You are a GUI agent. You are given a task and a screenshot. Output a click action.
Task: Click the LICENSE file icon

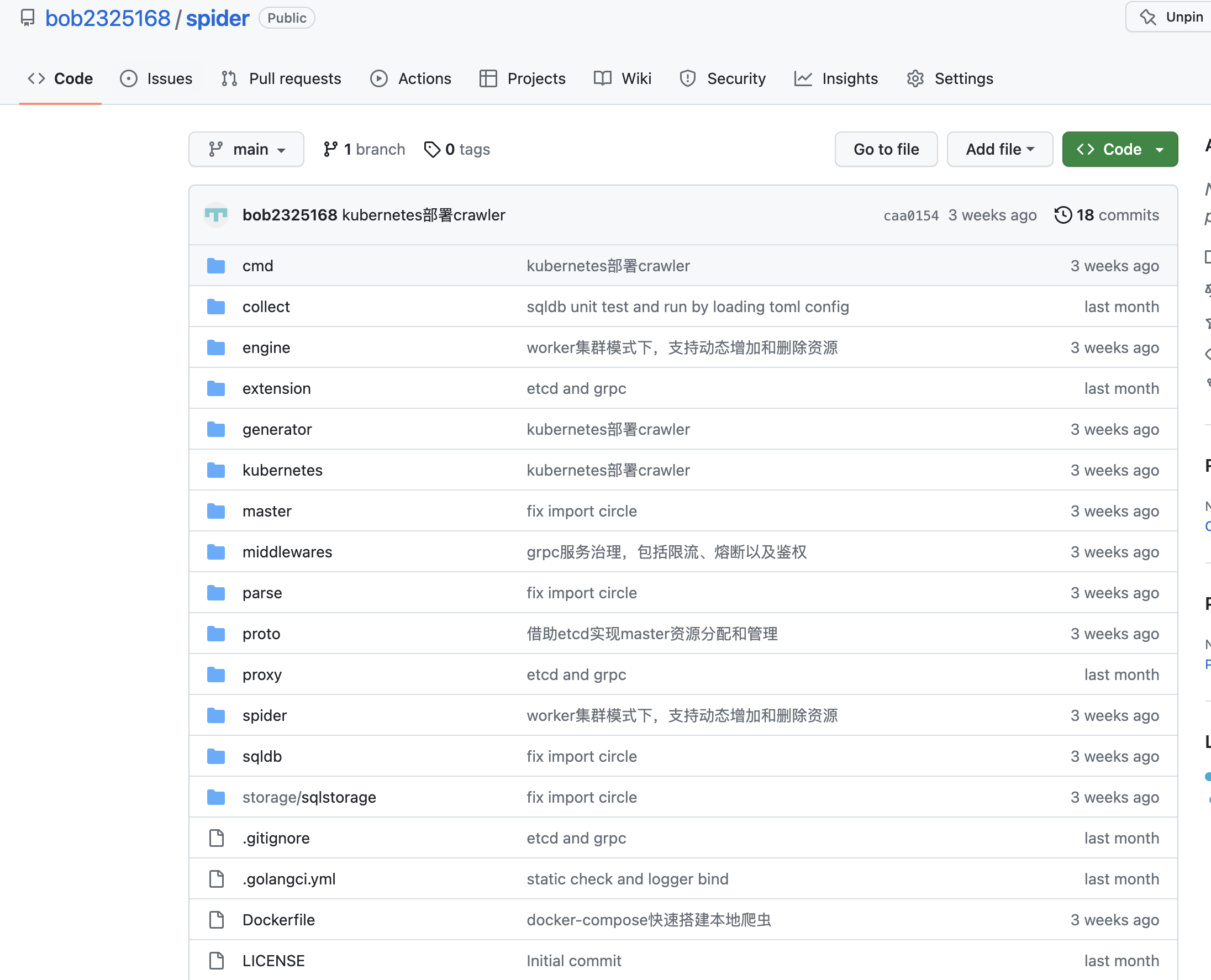point(216,960)
